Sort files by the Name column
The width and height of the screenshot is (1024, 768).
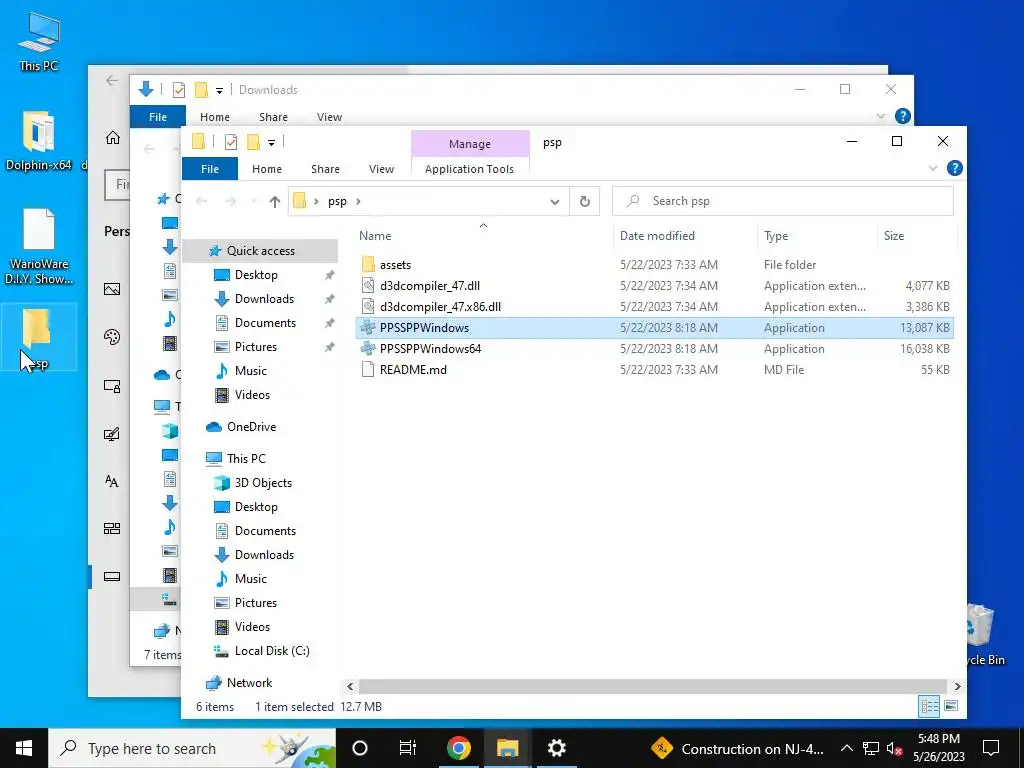pos(375,236)
